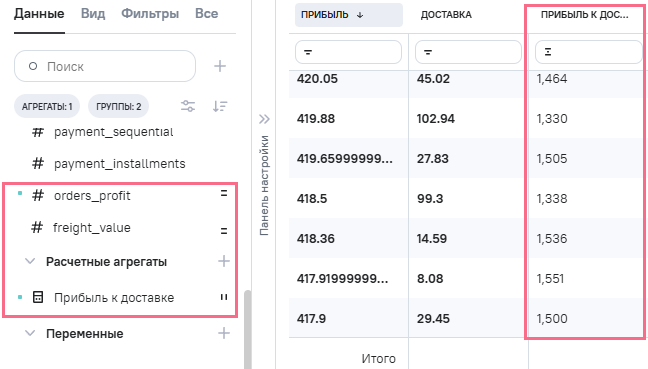Viewport: 648px width, 369px height.
Task: Click the cell 27.83
Action: click(432, 159)
